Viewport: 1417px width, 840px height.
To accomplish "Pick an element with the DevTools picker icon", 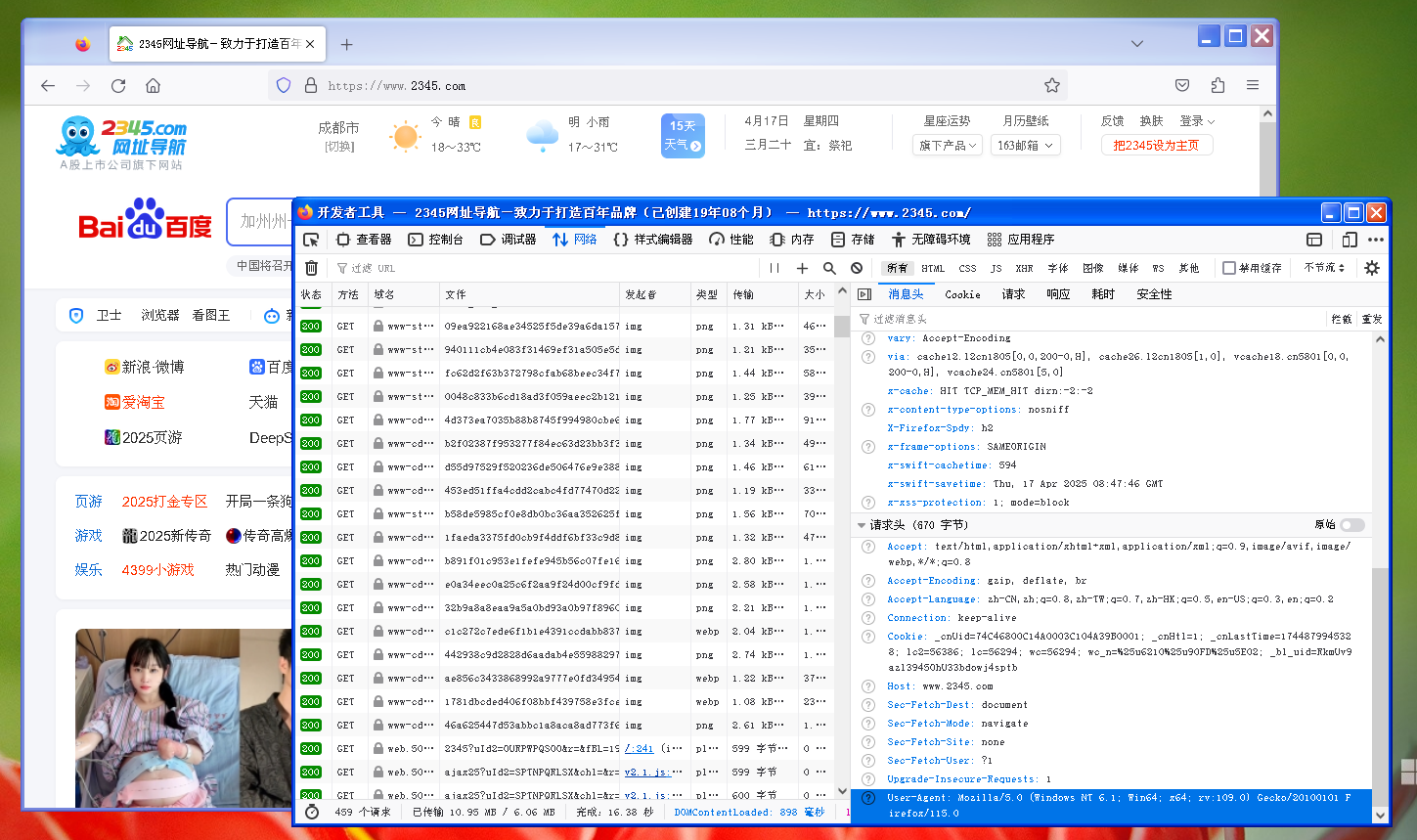I will pyautogui.click(x=311, y=240).
